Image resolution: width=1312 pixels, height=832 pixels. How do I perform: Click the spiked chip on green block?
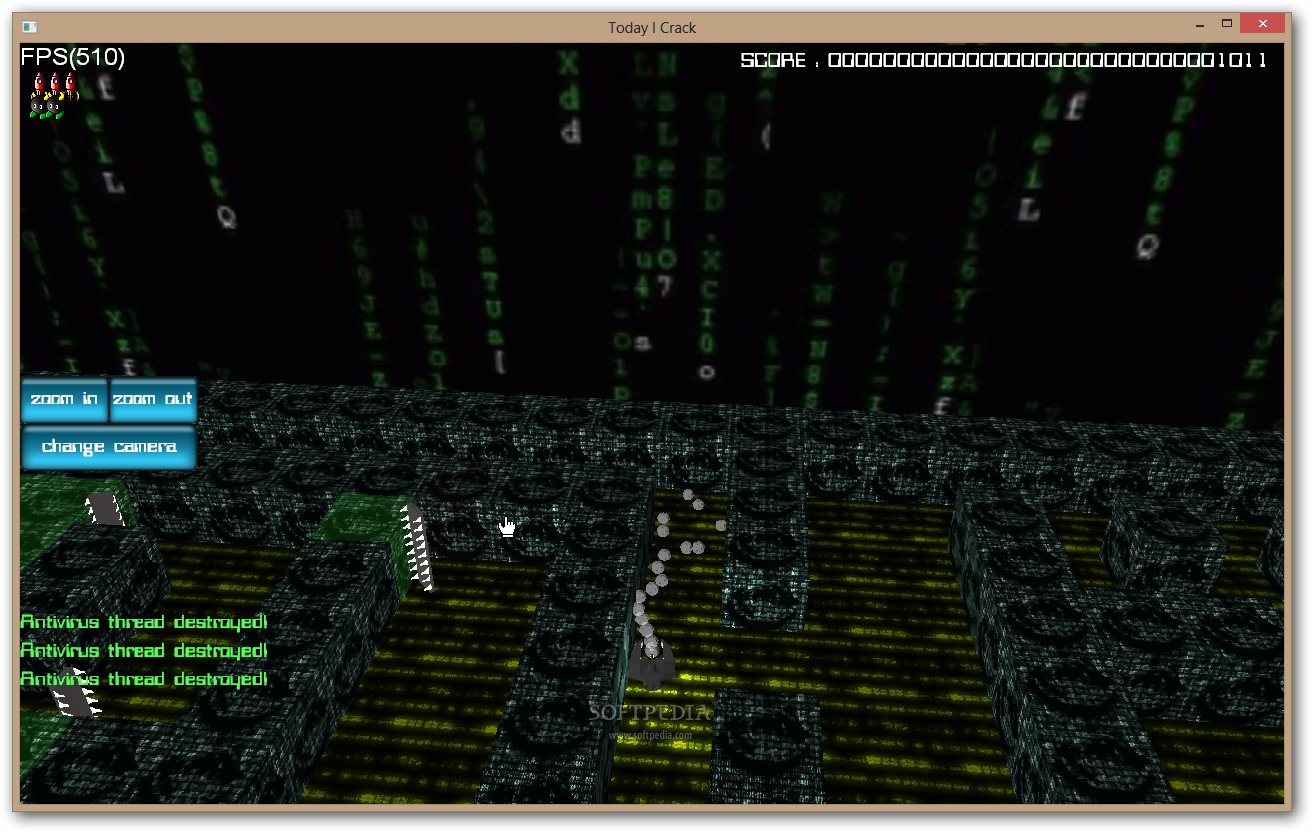416,546
